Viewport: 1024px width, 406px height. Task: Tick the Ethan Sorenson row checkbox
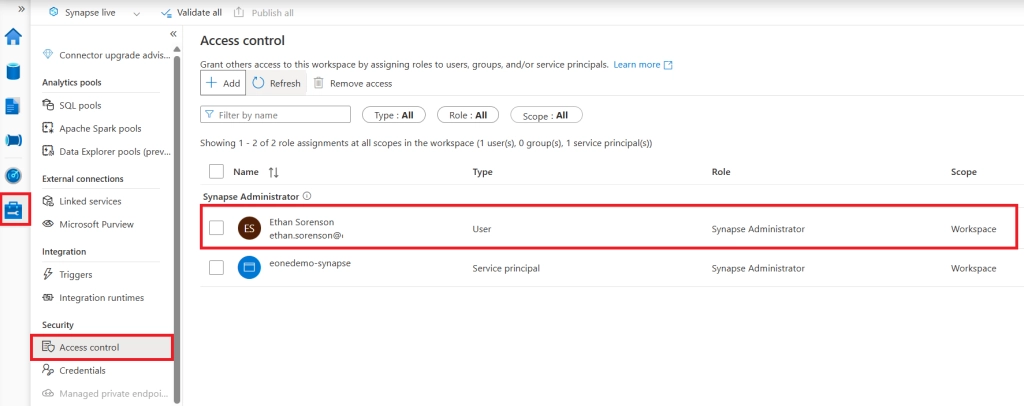point(216,228)
